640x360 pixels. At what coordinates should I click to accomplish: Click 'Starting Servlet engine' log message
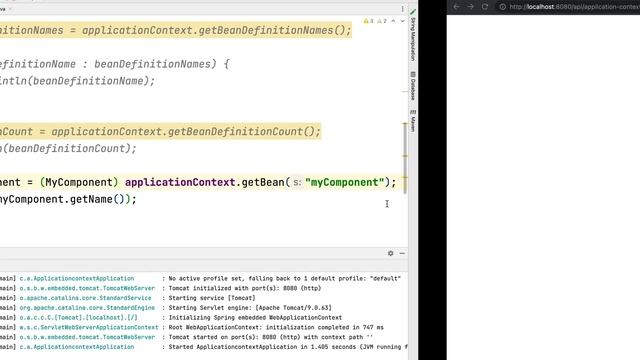click(x=250, y=308)
